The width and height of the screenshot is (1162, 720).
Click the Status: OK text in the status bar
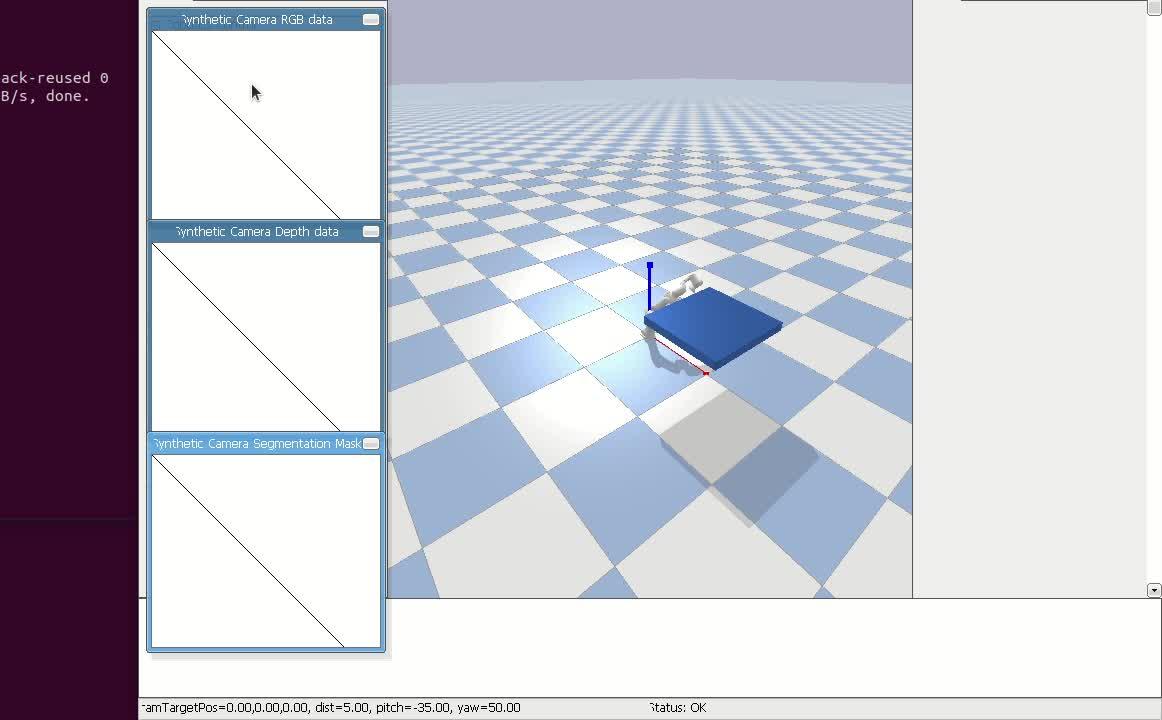[677, 707]
